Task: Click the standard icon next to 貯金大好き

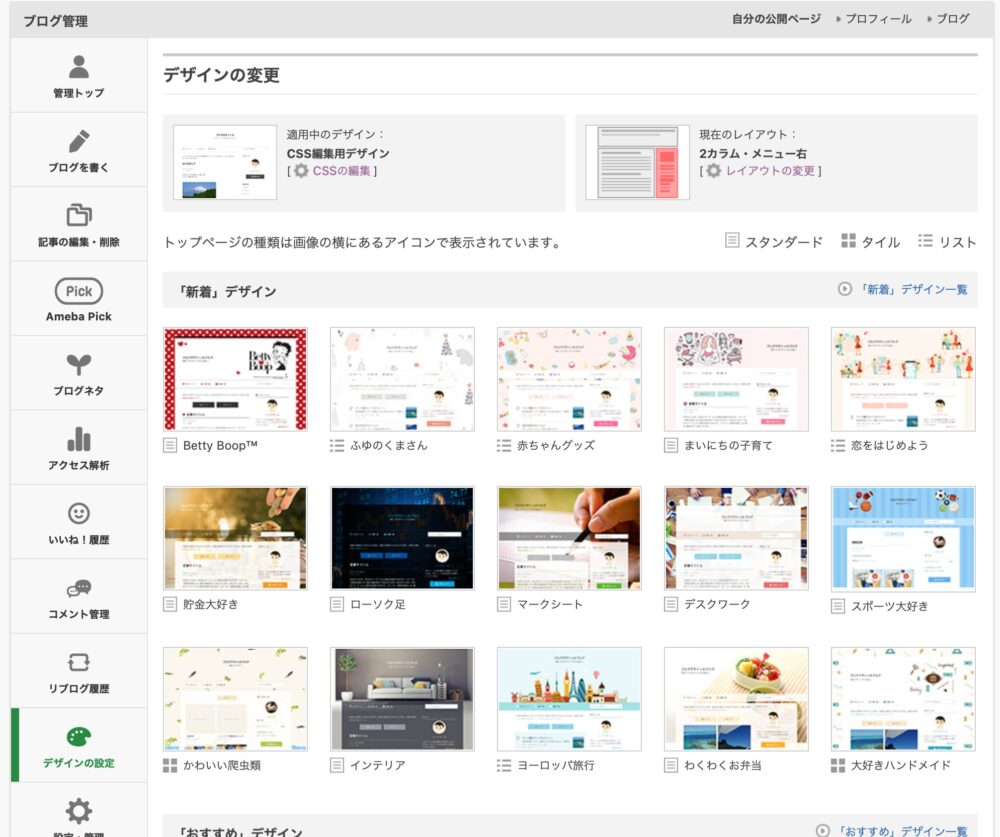Action: tap(170, 604)
